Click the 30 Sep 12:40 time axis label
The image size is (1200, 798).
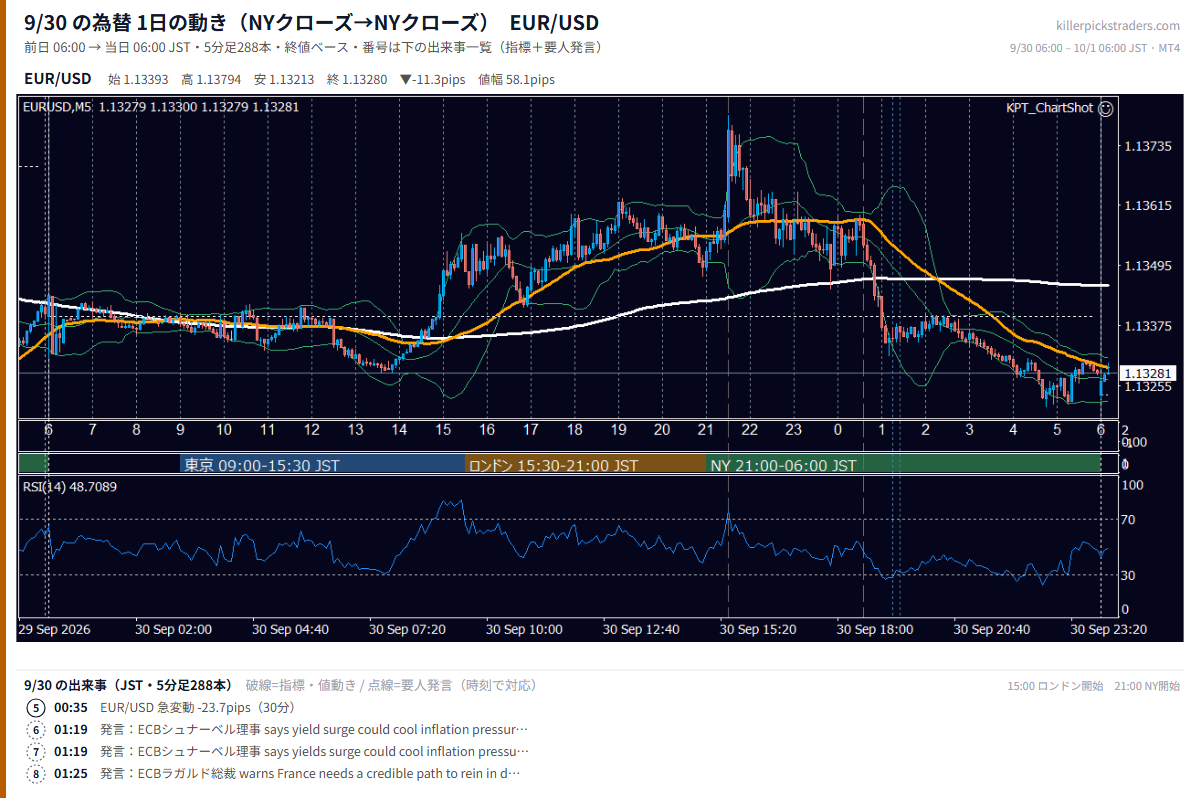642,630
